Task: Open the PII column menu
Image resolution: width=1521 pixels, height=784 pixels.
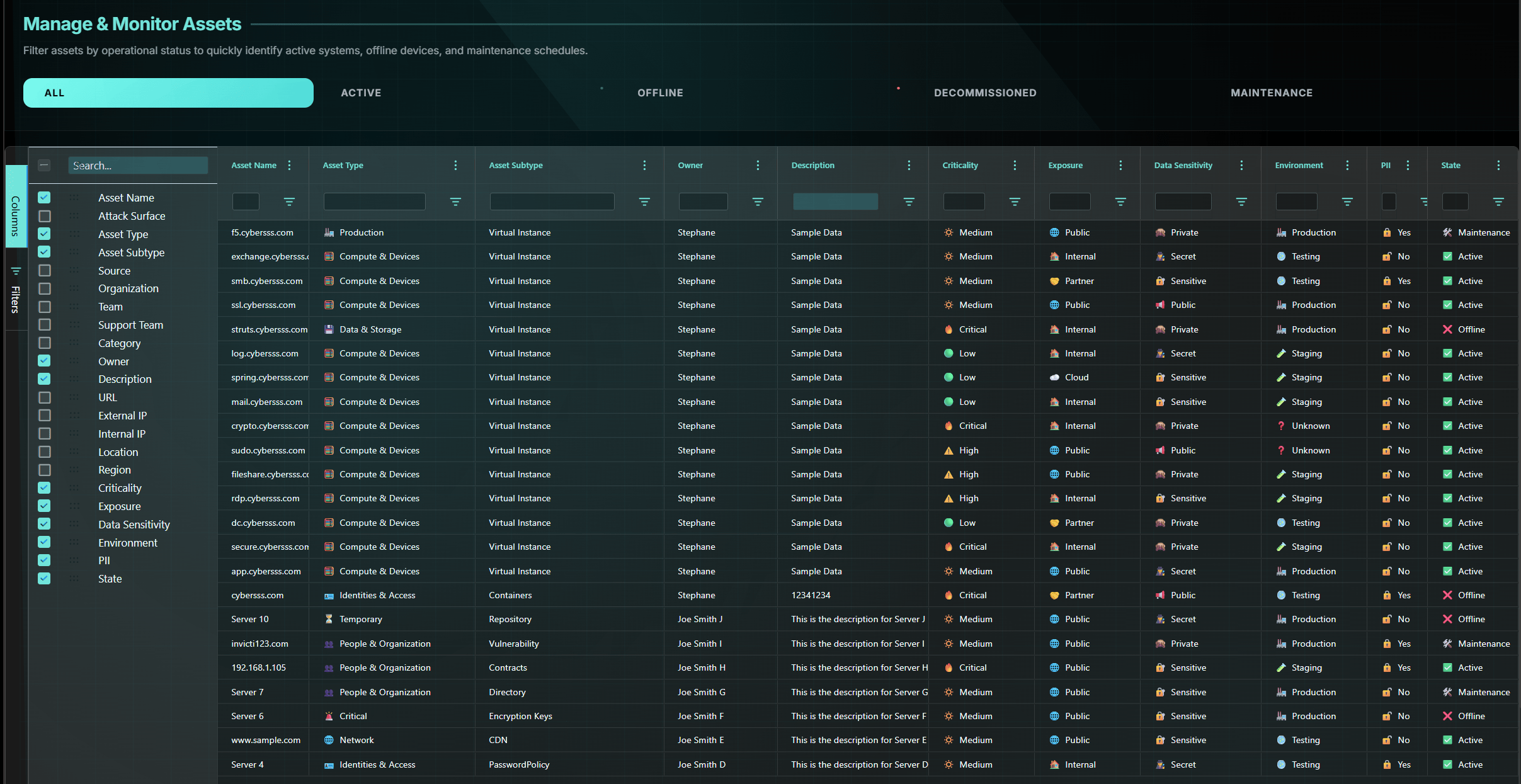Action: coord(1408,165)
